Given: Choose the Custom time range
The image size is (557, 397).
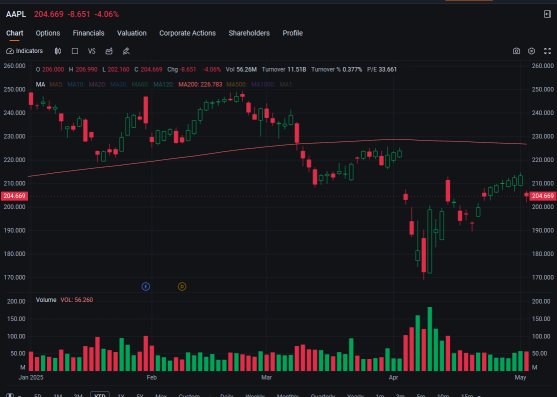Looking at the screenshot, I should pyautogui.click(x=189, y=395).
